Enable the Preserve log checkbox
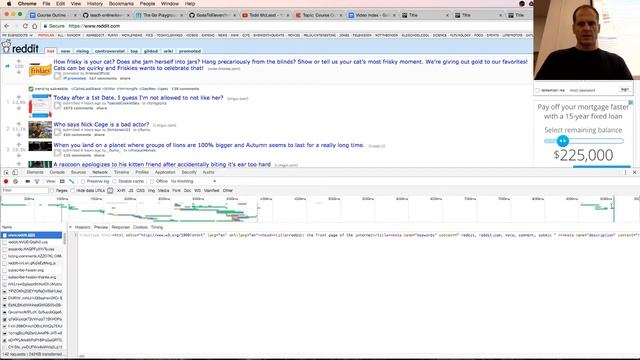Viewport: 640px width, 360px height. 83,181
